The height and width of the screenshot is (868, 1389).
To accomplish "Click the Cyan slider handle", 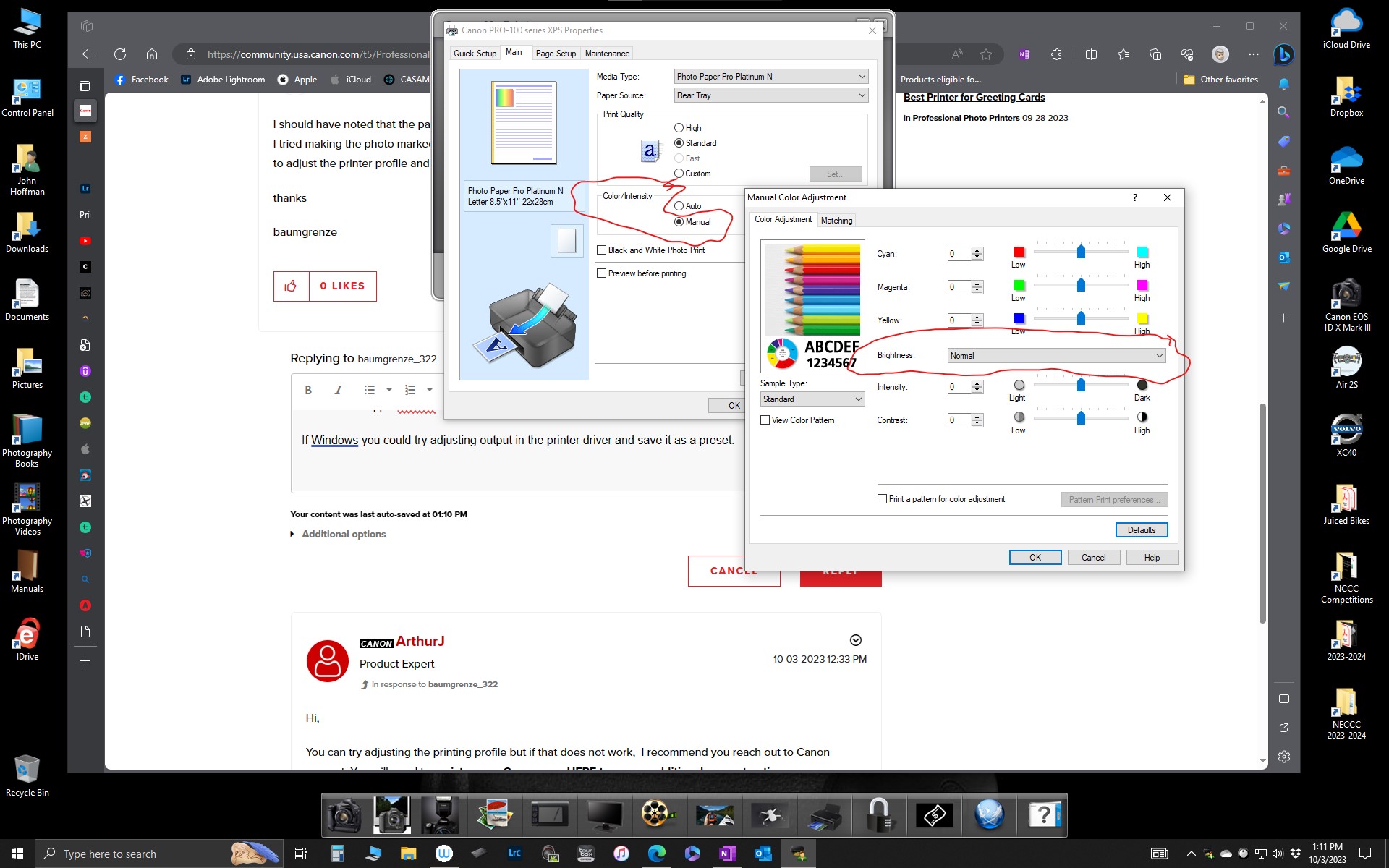I will pos(1081,252).
